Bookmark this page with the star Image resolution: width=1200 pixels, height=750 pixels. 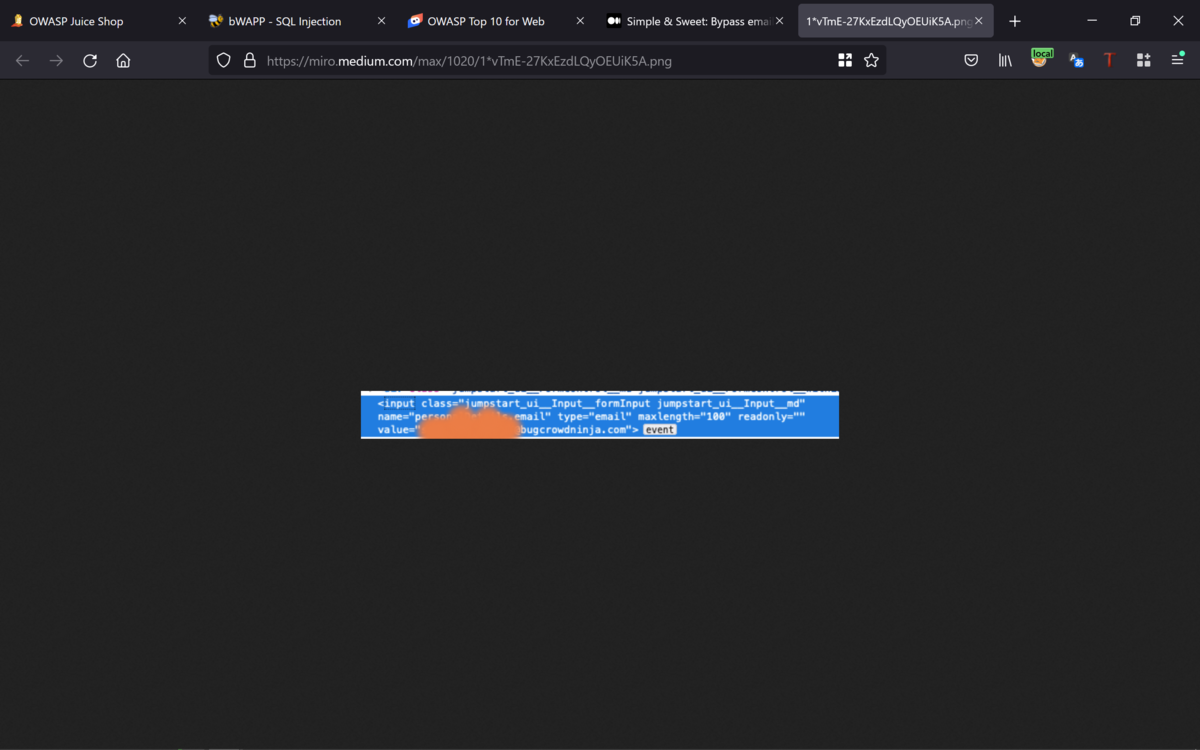[871, 61]
